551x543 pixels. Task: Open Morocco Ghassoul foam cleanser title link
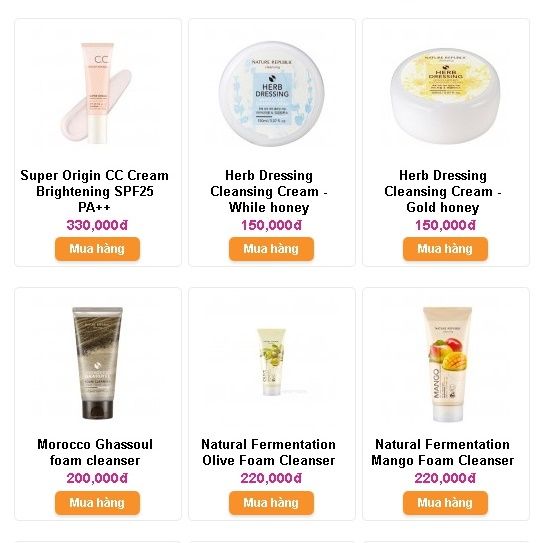coord(95,452)
